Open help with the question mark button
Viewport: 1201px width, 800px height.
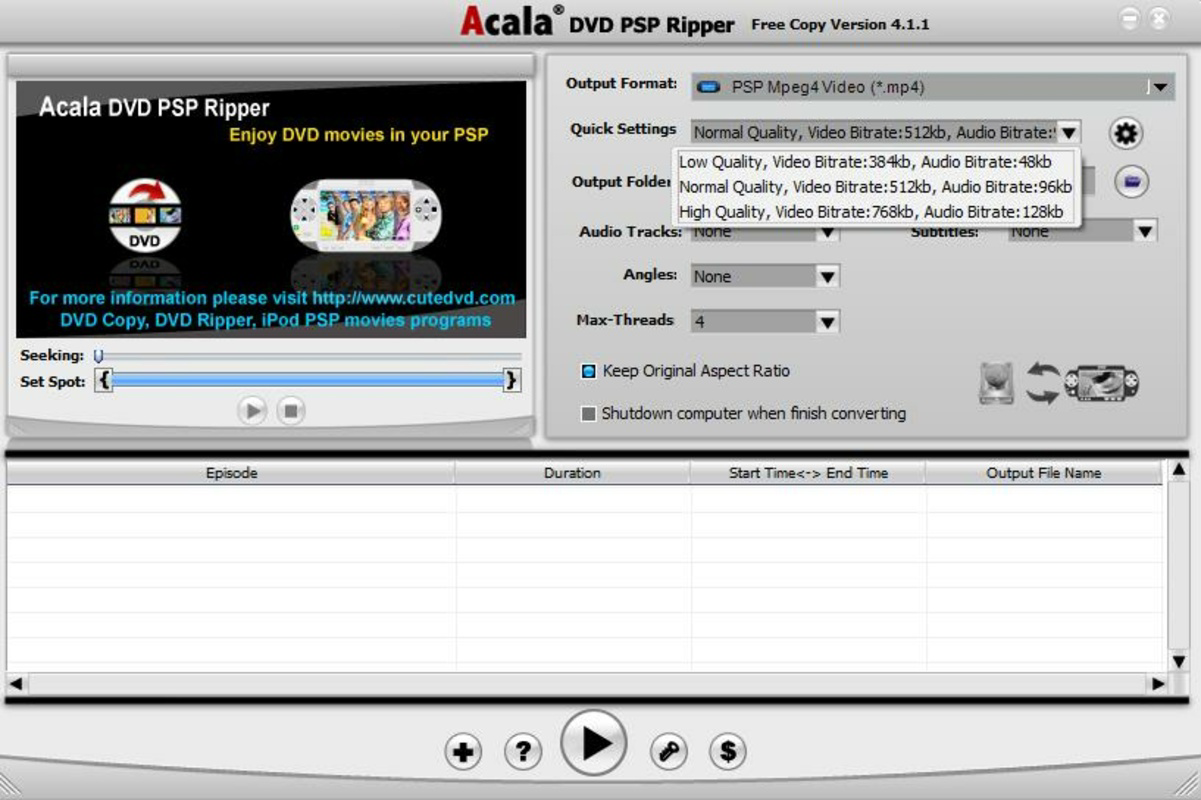523,751
